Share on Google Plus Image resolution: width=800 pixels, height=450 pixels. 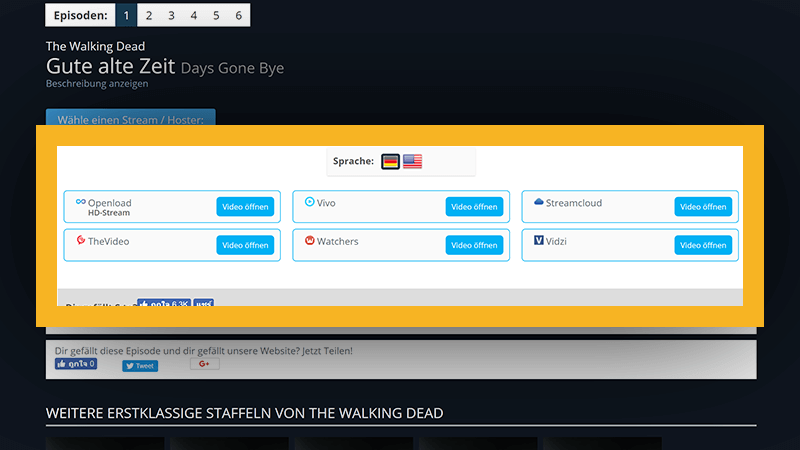coord(205,364)
